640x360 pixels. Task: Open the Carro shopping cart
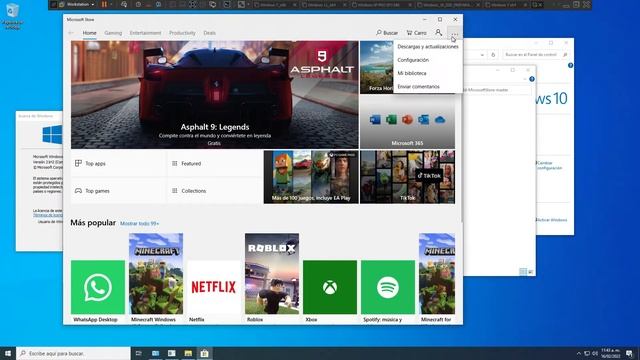click(416, 33)
